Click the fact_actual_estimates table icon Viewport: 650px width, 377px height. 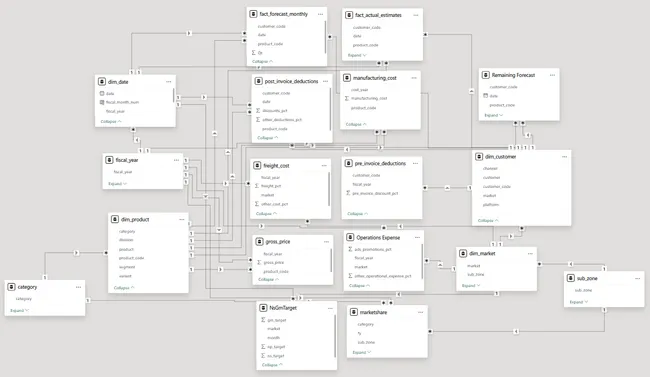pyautogui.click(x=349, y=15)
